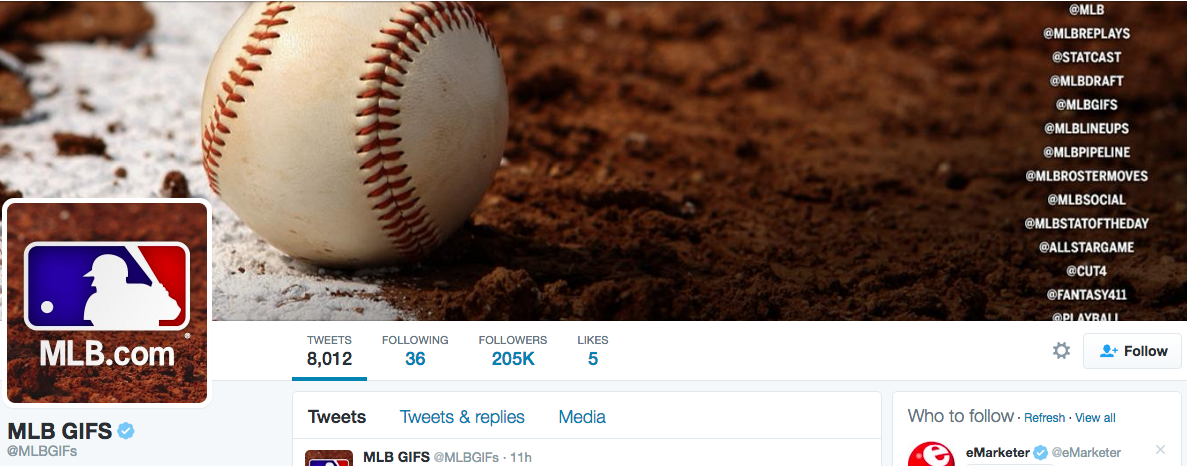This screenshot has width=1187, height=466.
Task: Switch to the Media tab
Action: [582, 417]
